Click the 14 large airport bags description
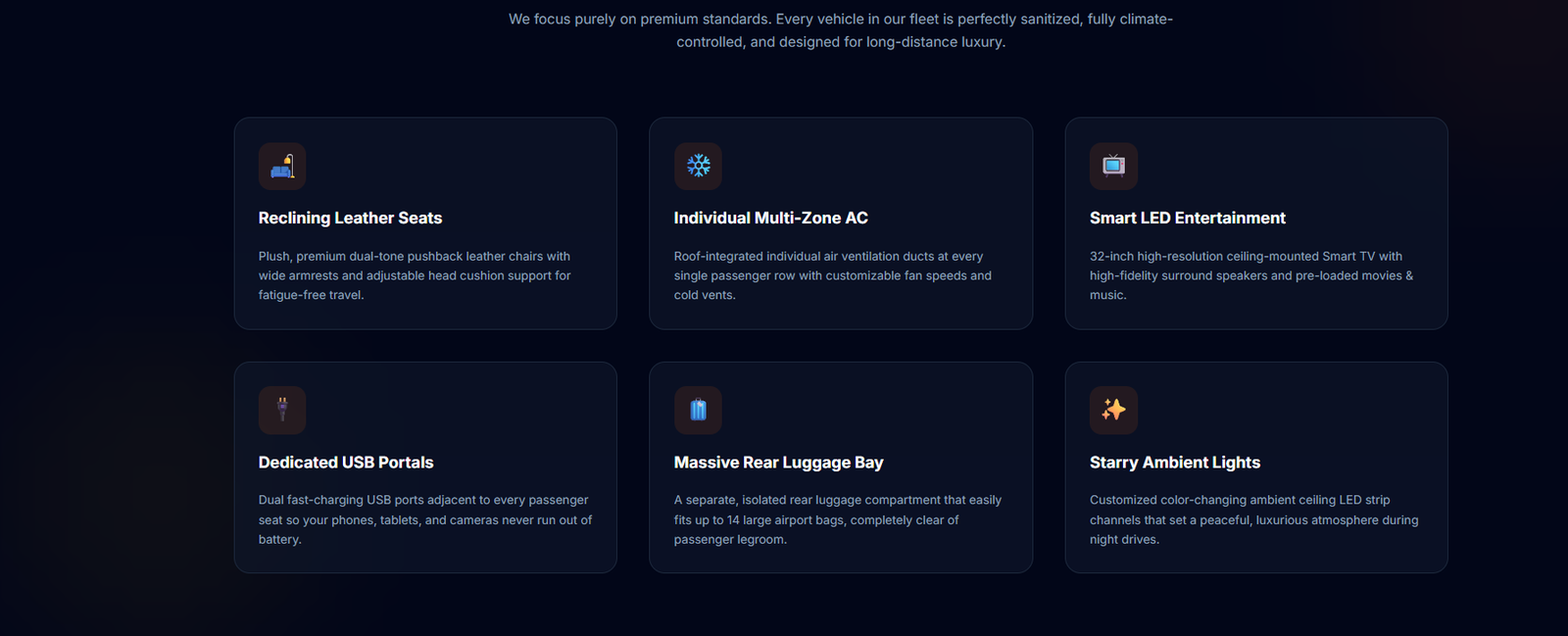1568x636 pixels. 838,519
